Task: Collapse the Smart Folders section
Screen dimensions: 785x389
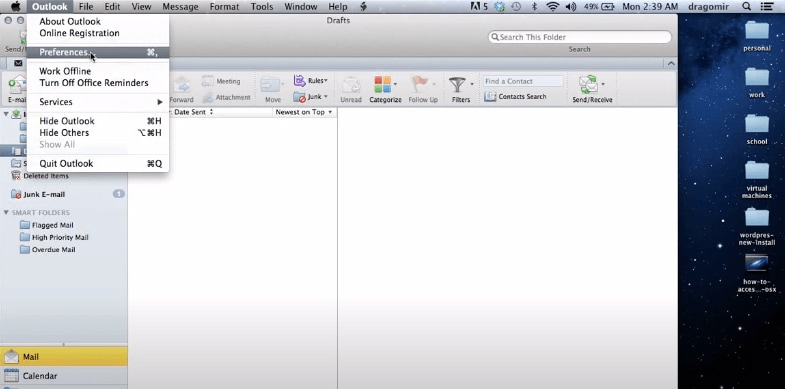Action: click(6, 212)
